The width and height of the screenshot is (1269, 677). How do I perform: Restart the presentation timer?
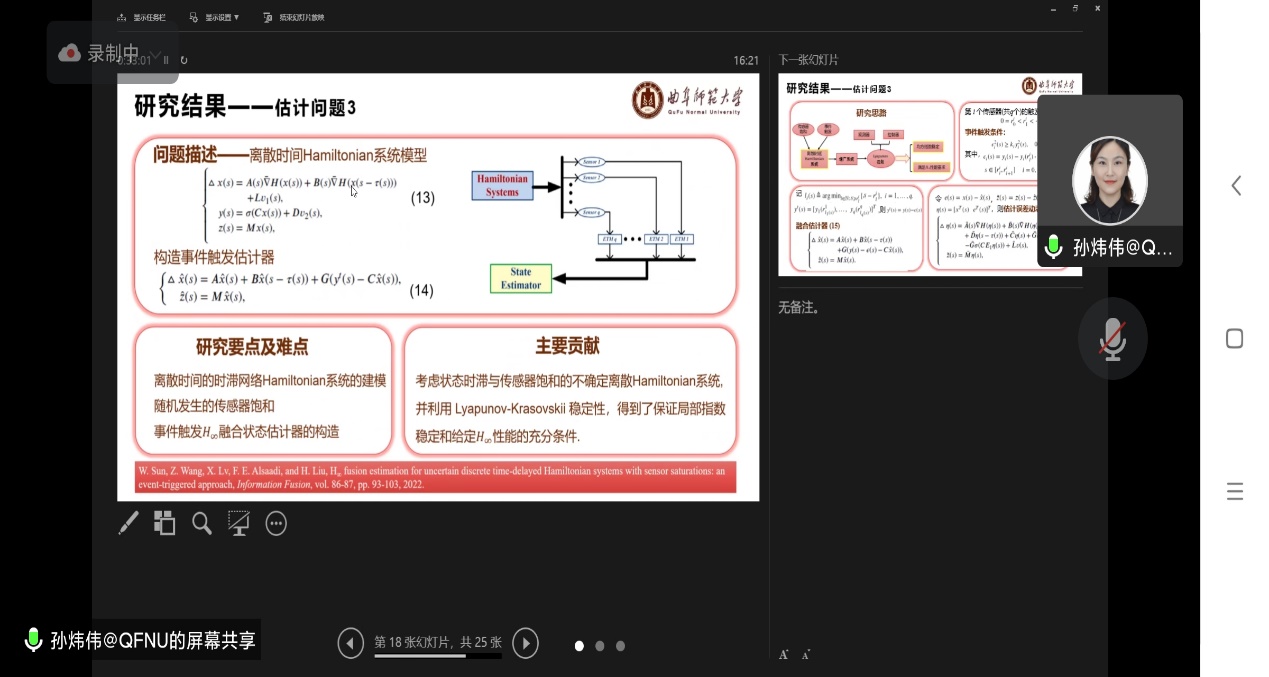click(184, 60)
